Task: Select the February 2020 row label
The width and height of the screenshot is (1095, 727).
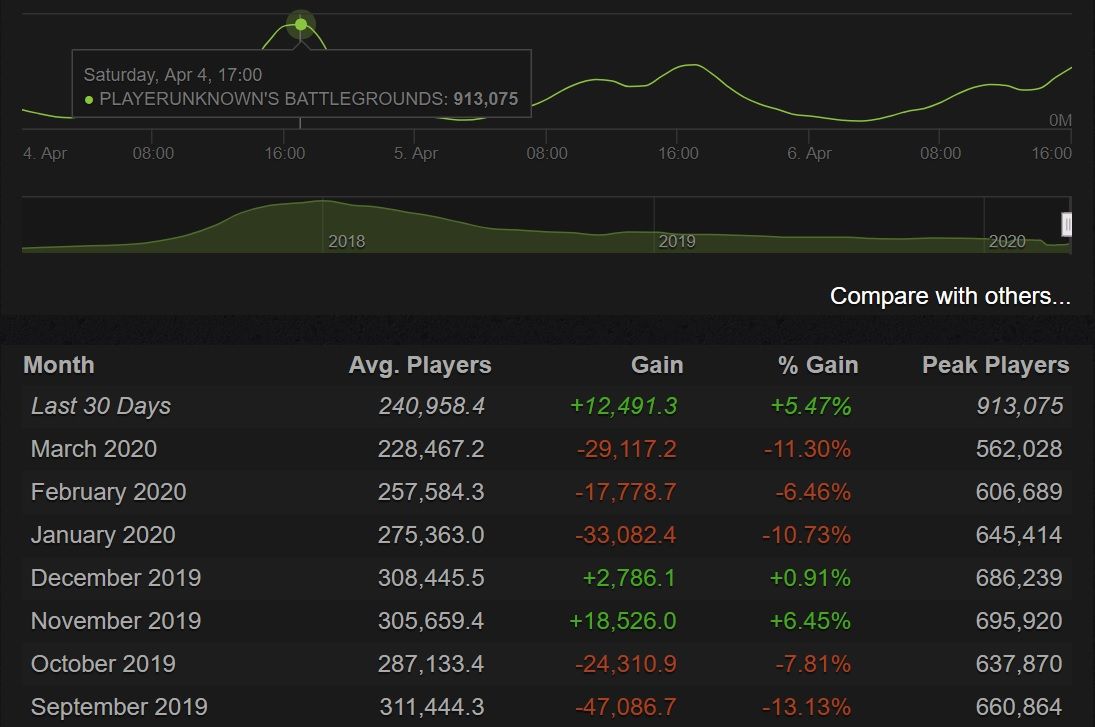Action: point(108,492)
